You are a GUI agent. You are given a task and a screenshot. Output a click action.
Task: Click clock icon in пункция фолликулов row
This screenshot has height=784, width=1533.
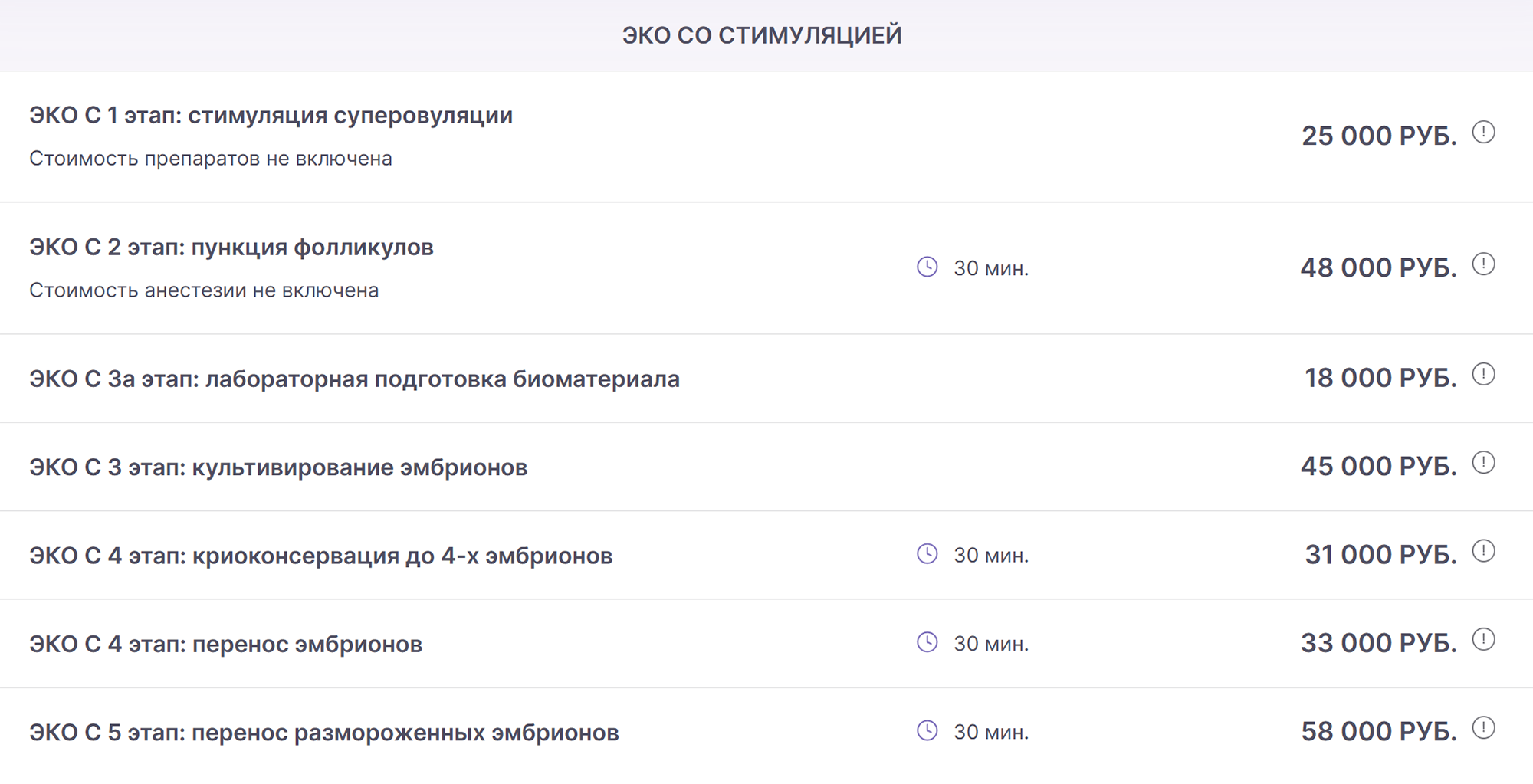[x=927, y=267]
